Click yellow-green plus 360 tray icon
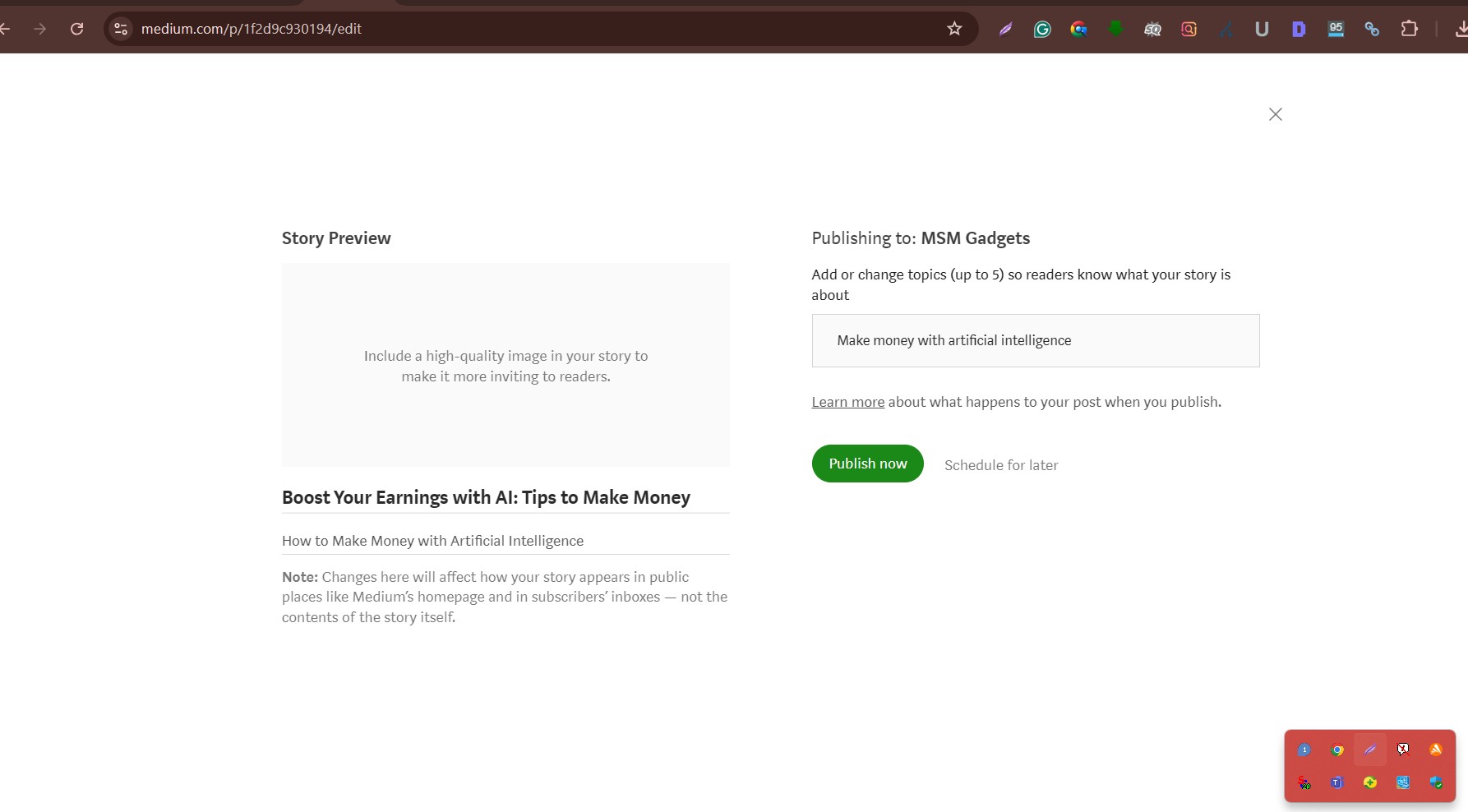Viewport: 1468px width, 812px height. click(1370, 782)
